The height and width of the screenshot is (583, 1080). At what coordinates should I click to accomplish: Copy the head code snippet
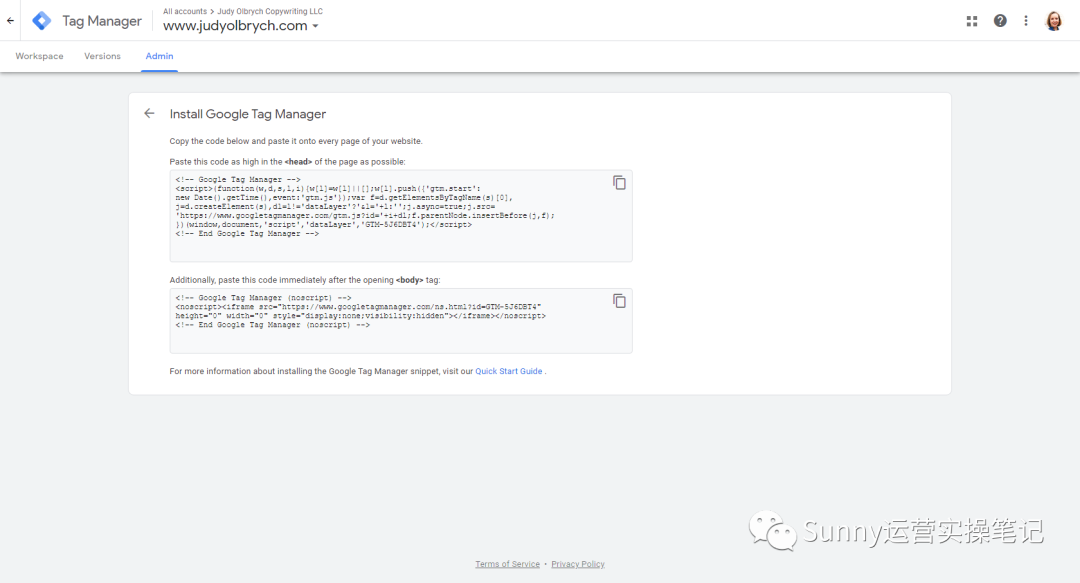tap(619, 182)
